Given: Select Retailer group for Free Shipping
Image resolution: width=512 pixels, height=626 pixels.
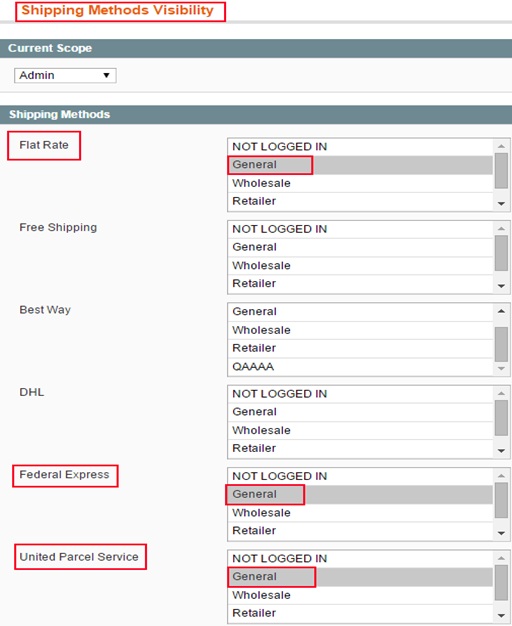Looking at the screenshot, I should click(x=360, y=283).
